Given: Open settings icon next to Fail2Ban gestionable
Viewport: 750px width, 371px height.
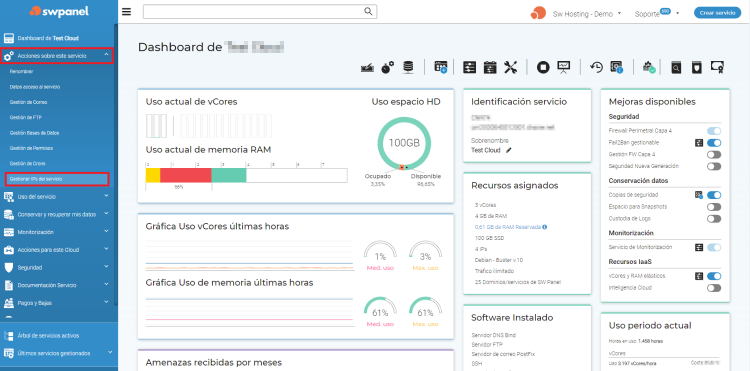Looking at the screenshot, I should (698, 142).
